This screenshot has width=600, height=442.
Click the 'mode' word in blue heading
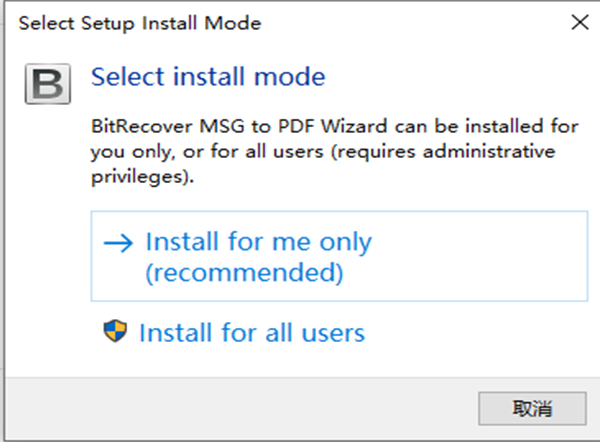tap(290, 77)
